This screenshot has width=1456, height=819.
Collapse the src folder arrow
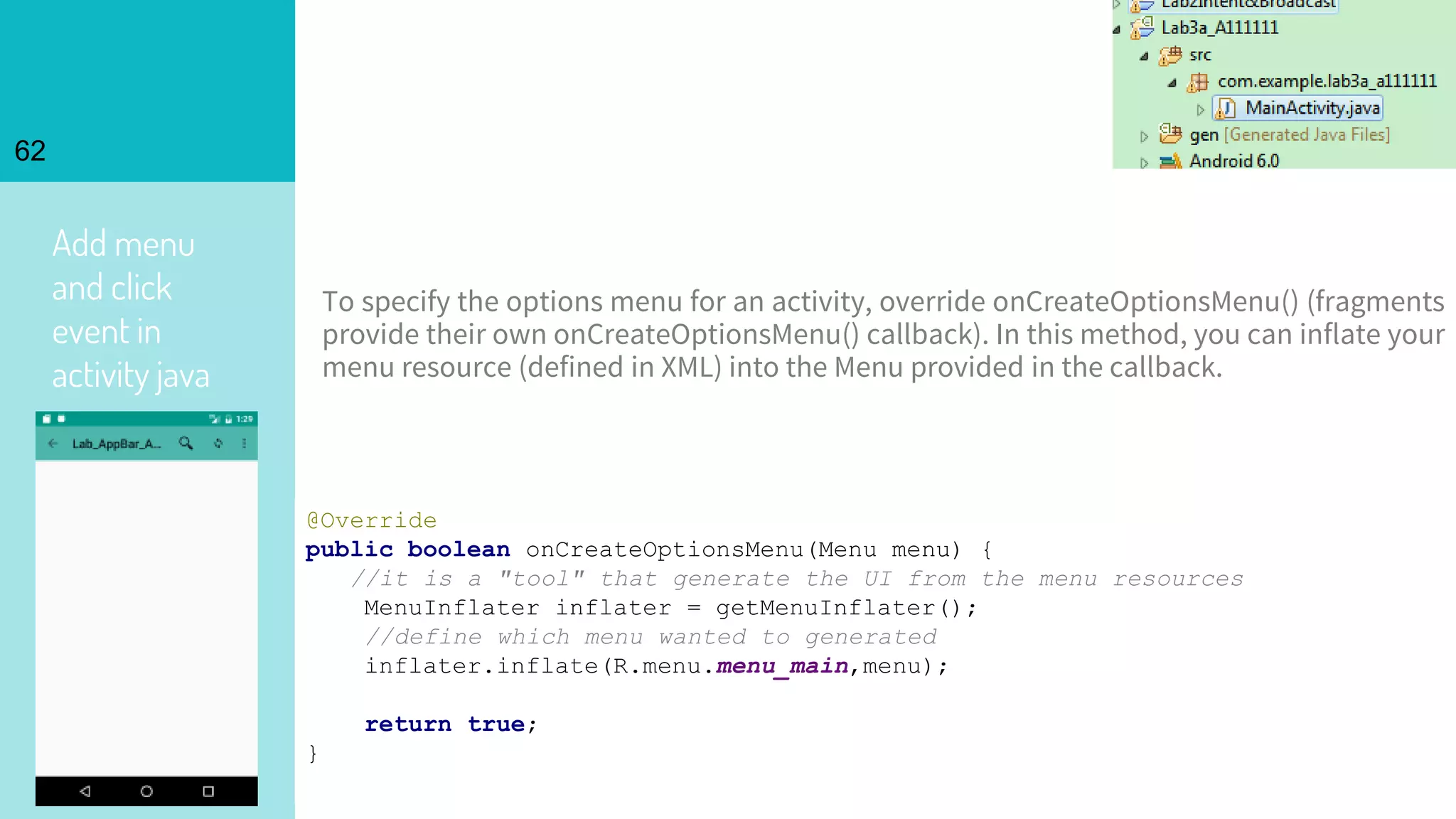[x=1144, y=56]
